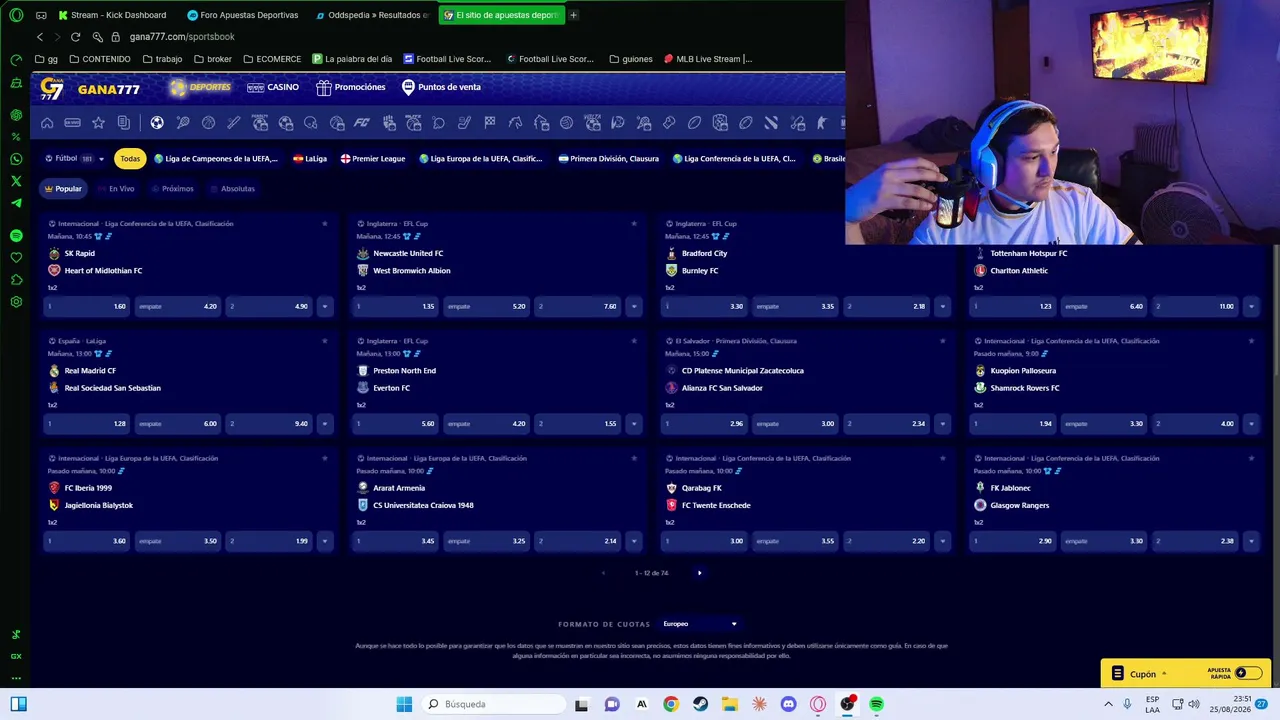
Task: Open Discord from the taskbar
Action: tap(788, 704)
